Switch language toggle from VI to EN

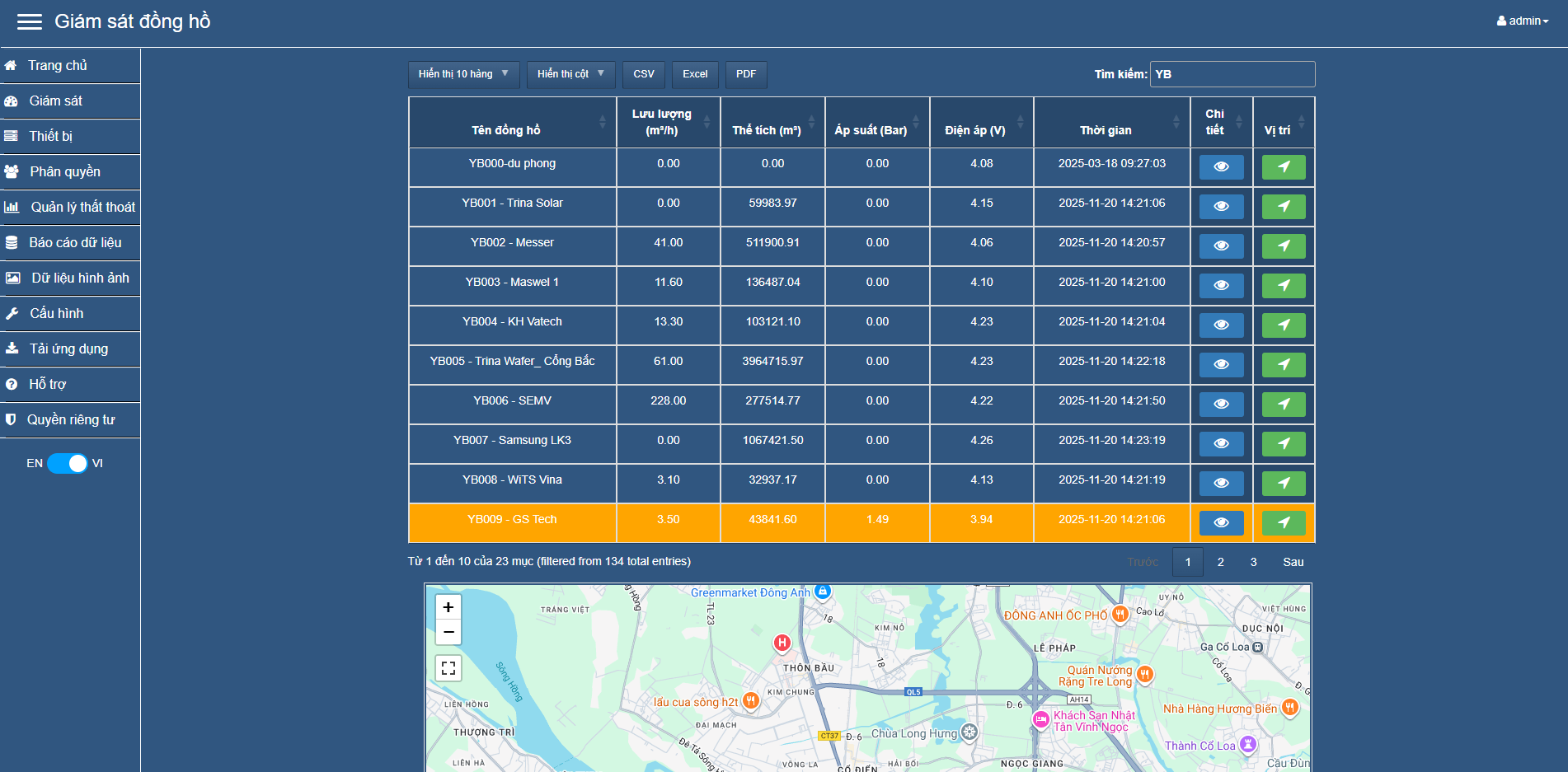[67, 463]
